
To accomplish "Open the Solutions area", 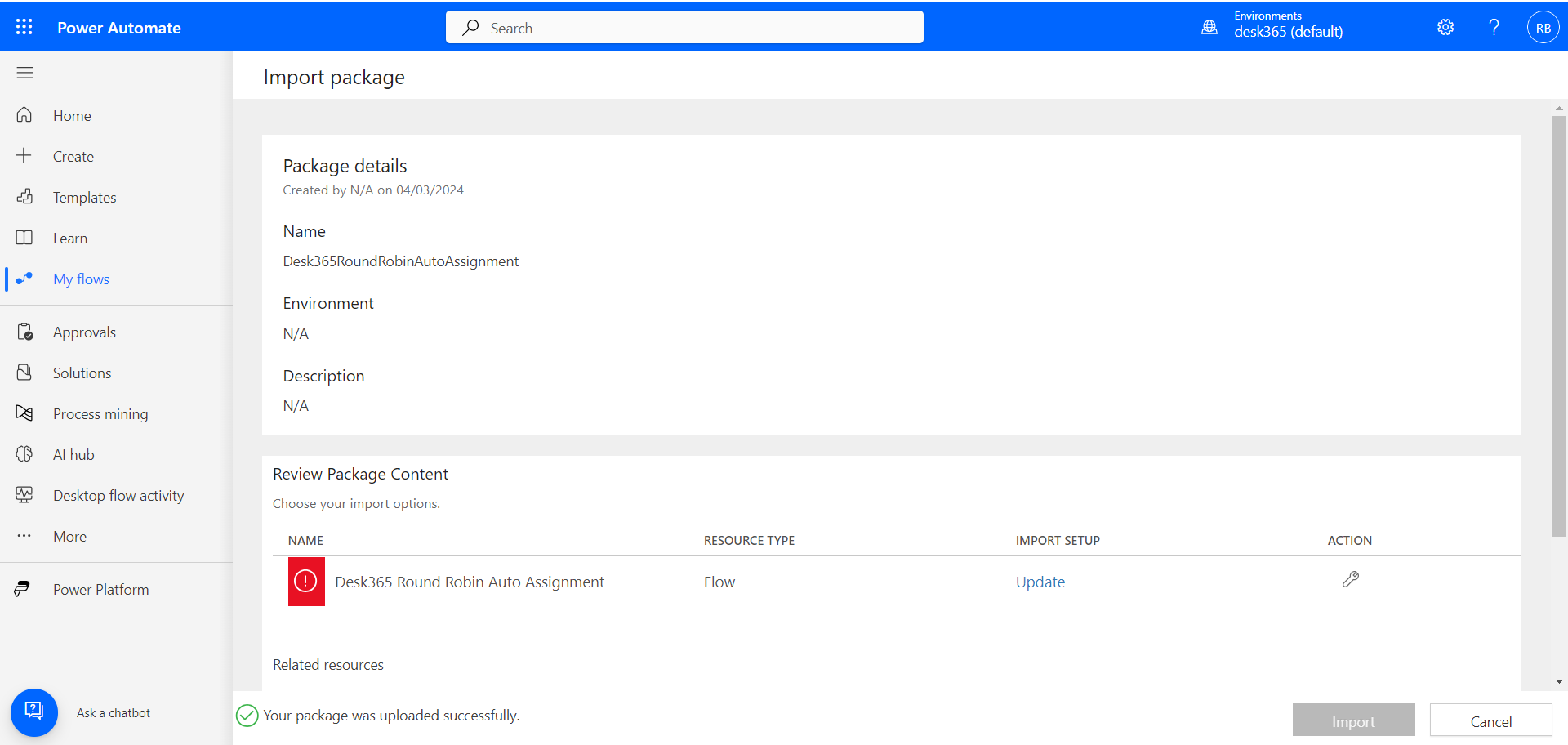I will [82, 372].
